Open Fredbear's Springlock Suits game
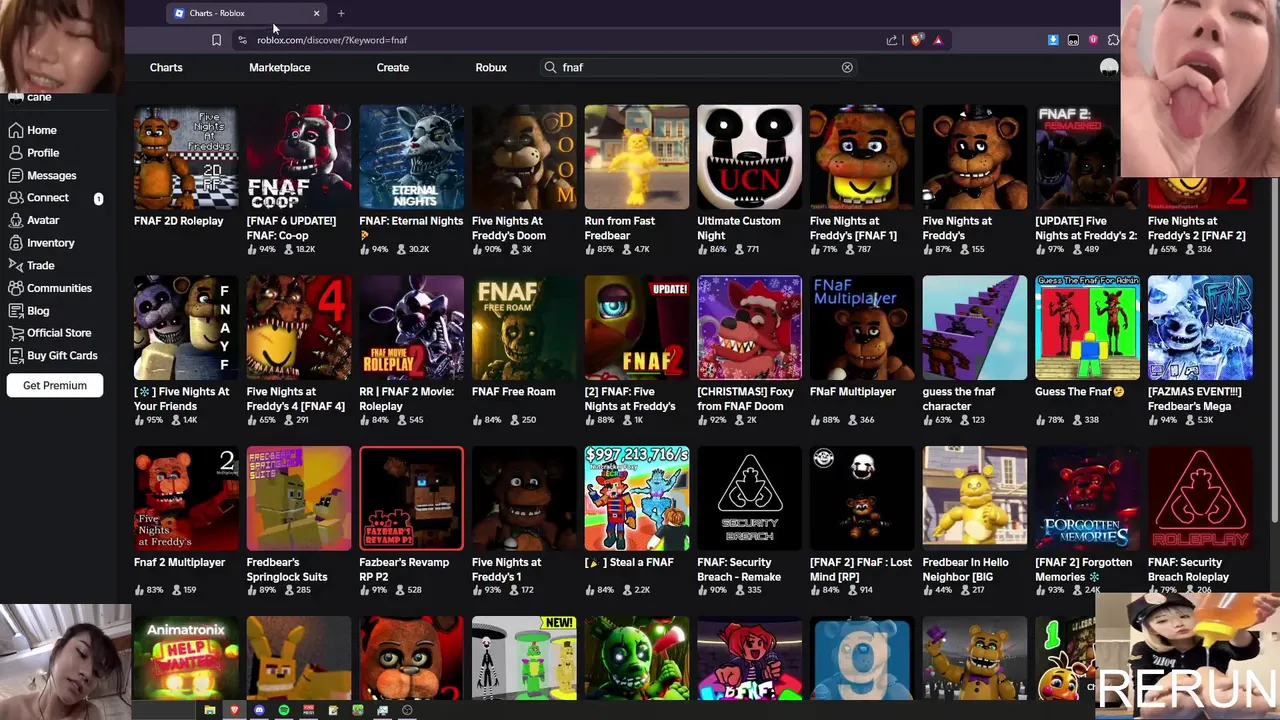 (299, 522)
